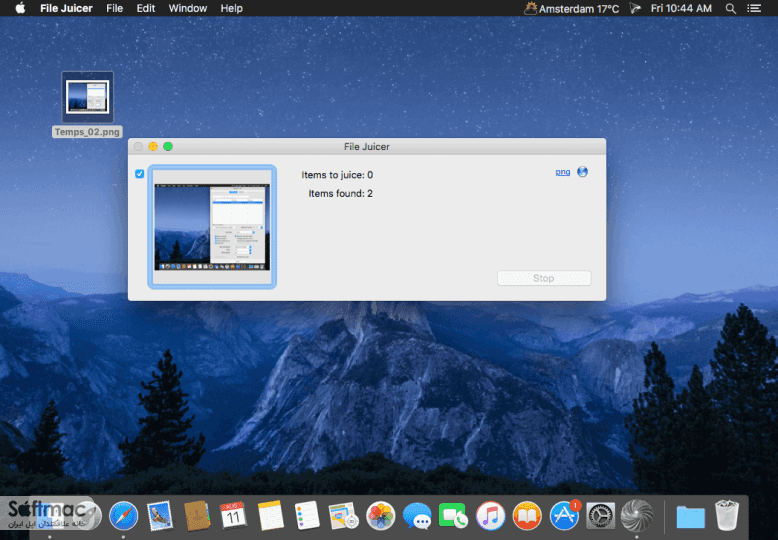Open Spotlight search magnifier
This screenshot has width=778, height=540.
pyautogui.click(x=730, y=8)
